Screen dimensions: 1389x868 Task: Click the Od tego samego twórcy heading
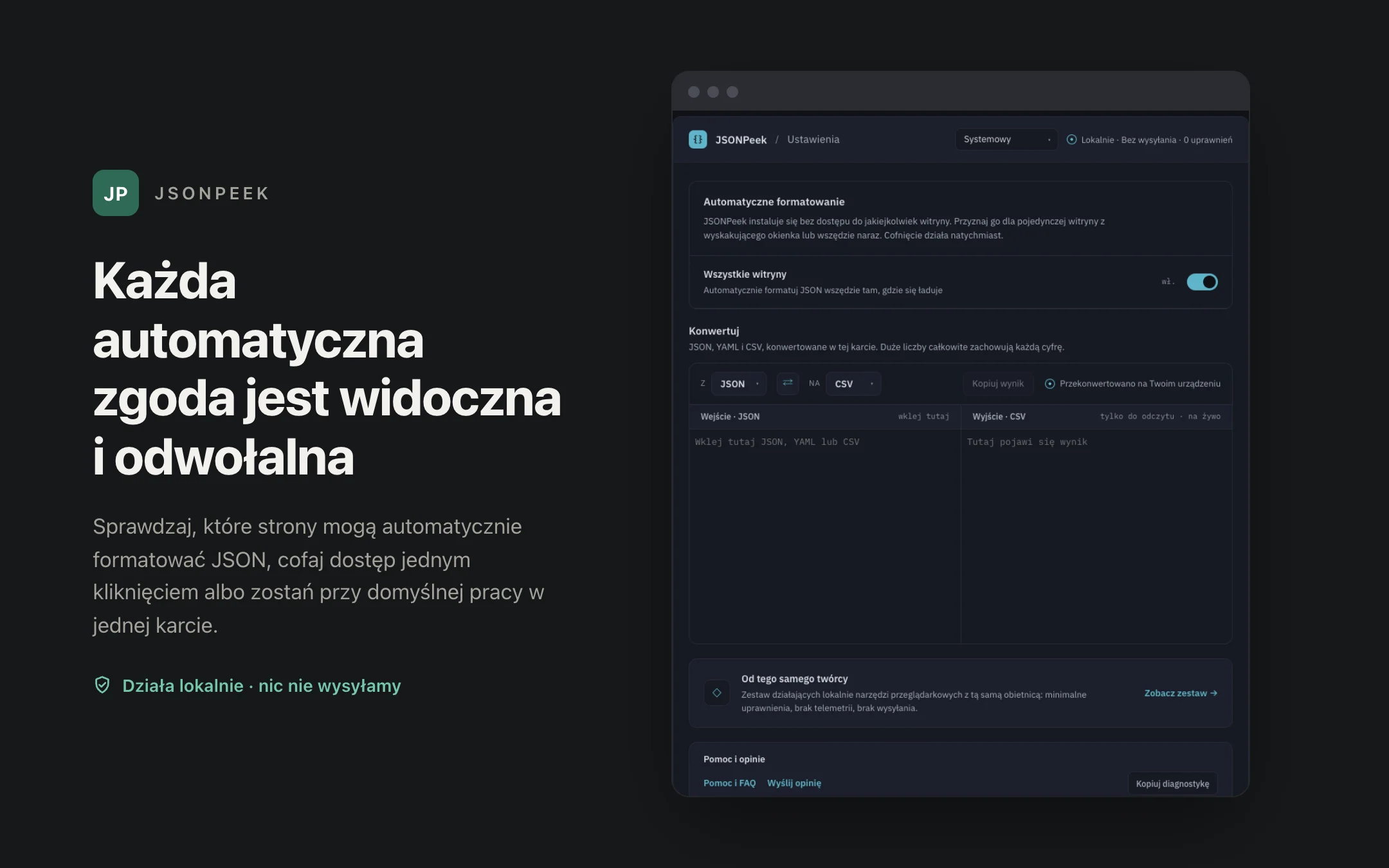point(794,679)
